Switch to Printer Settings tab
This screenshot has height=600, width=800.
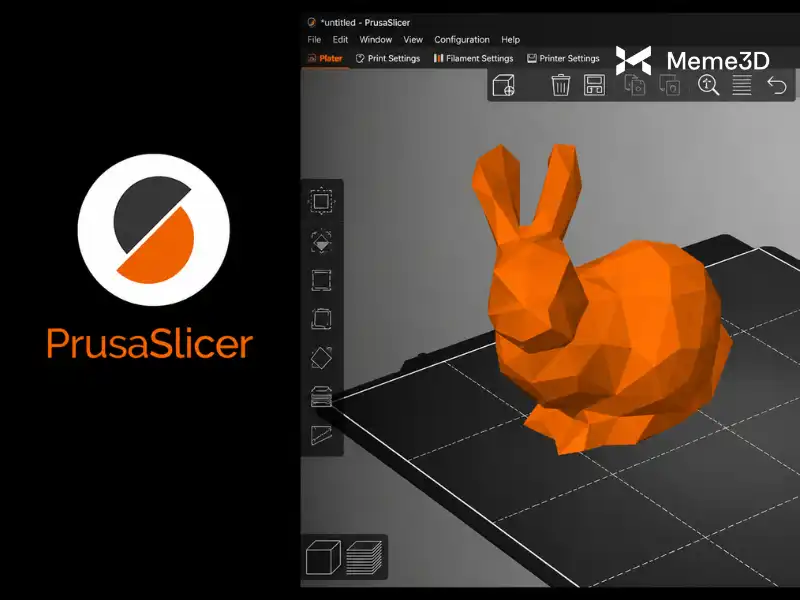tap(563, 58)
